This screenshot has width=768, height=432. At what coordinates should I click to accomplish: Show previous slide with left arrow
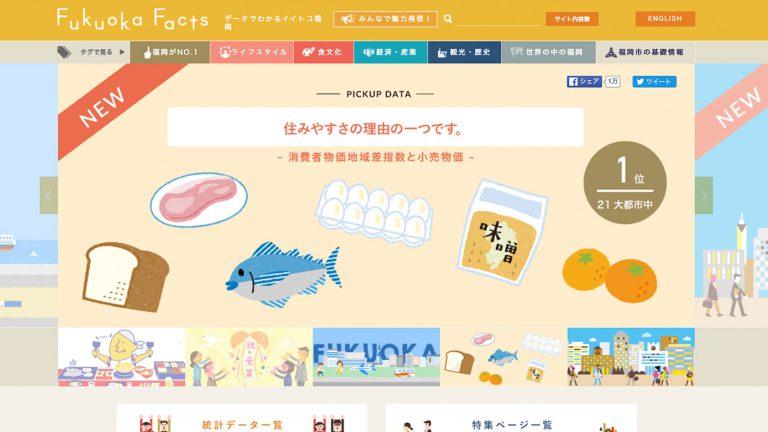(x=48, y=195)
